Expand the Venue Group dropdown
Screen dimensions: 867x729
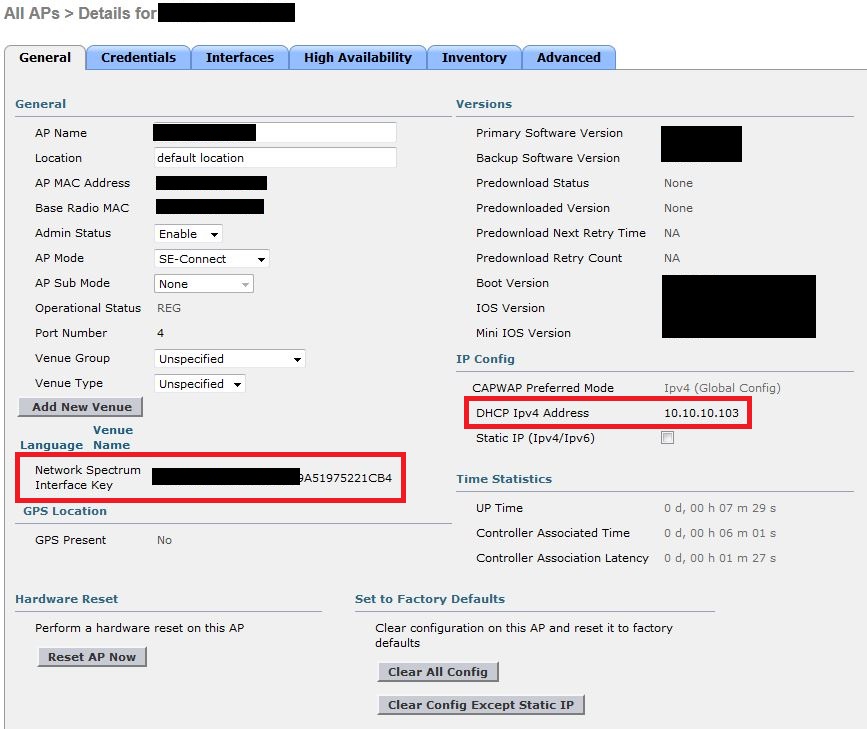coord(230,359)
